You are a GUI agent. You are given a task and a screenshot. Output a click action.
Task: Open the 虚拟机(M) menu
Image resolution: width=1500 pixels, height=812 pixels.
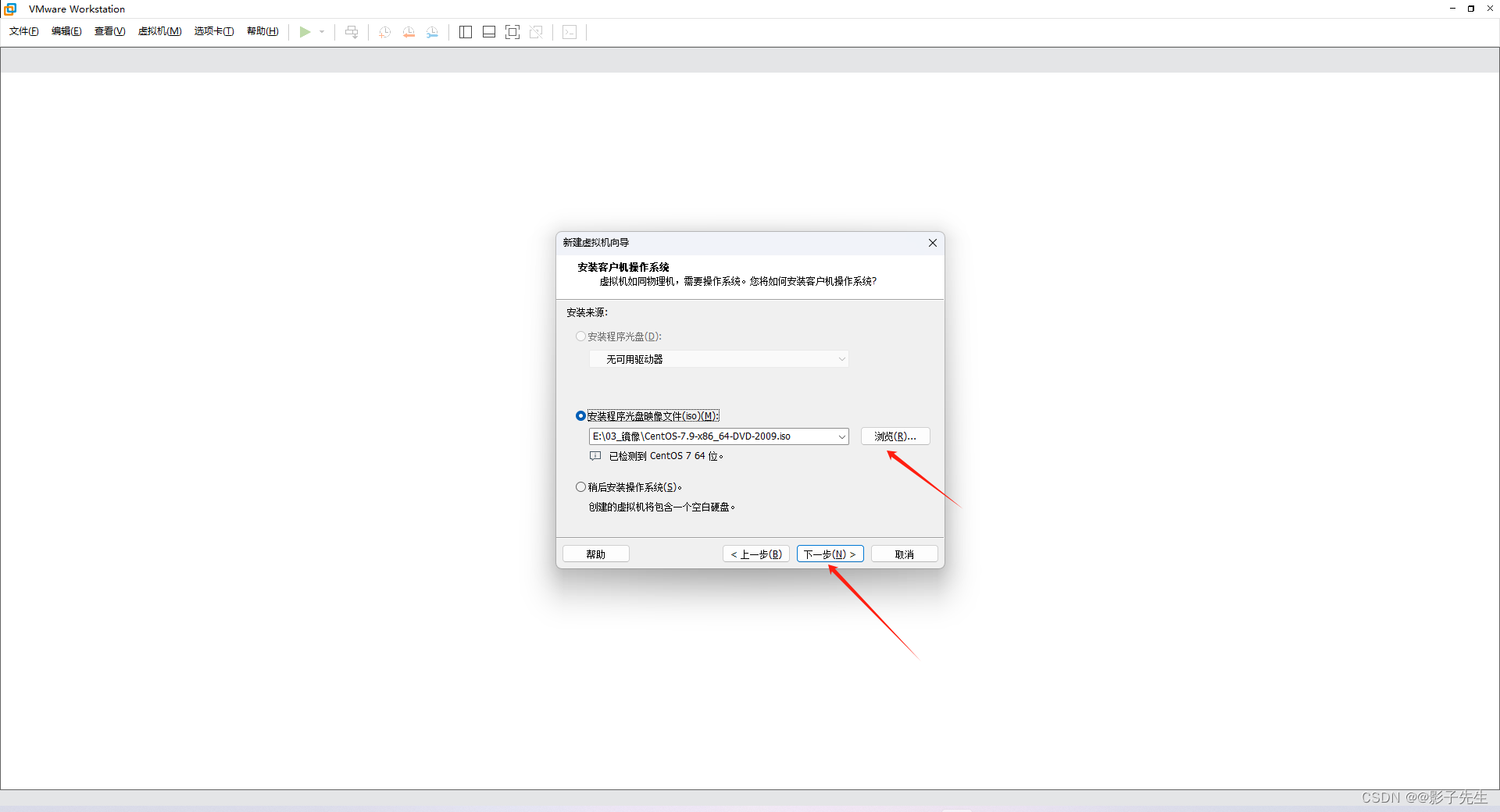(160, 31)
